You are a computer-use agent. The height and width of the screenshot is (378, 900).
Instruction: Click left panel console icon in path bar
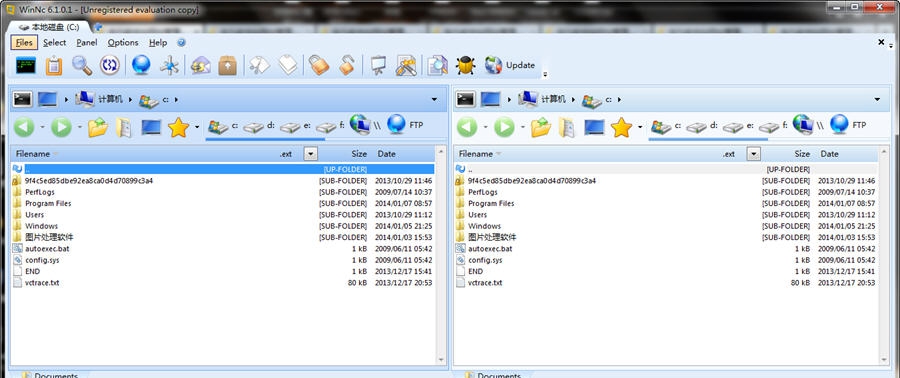click(x=22, y=99)
